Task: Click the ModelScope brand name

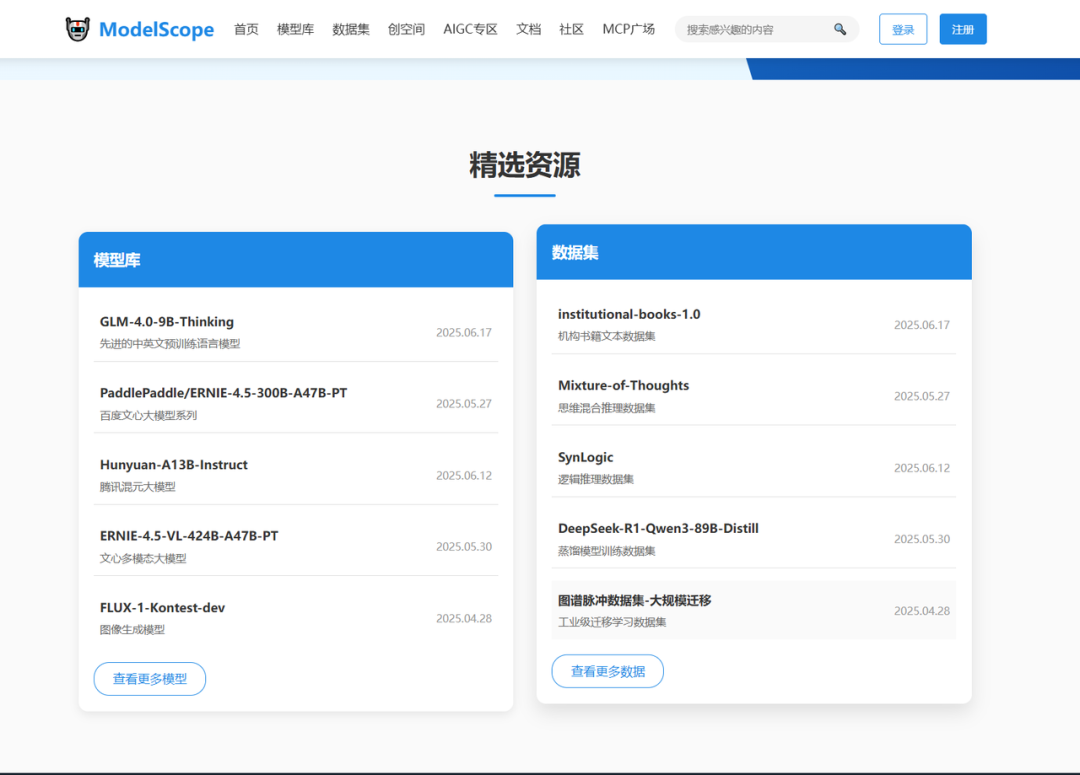Action: point(156,30)
